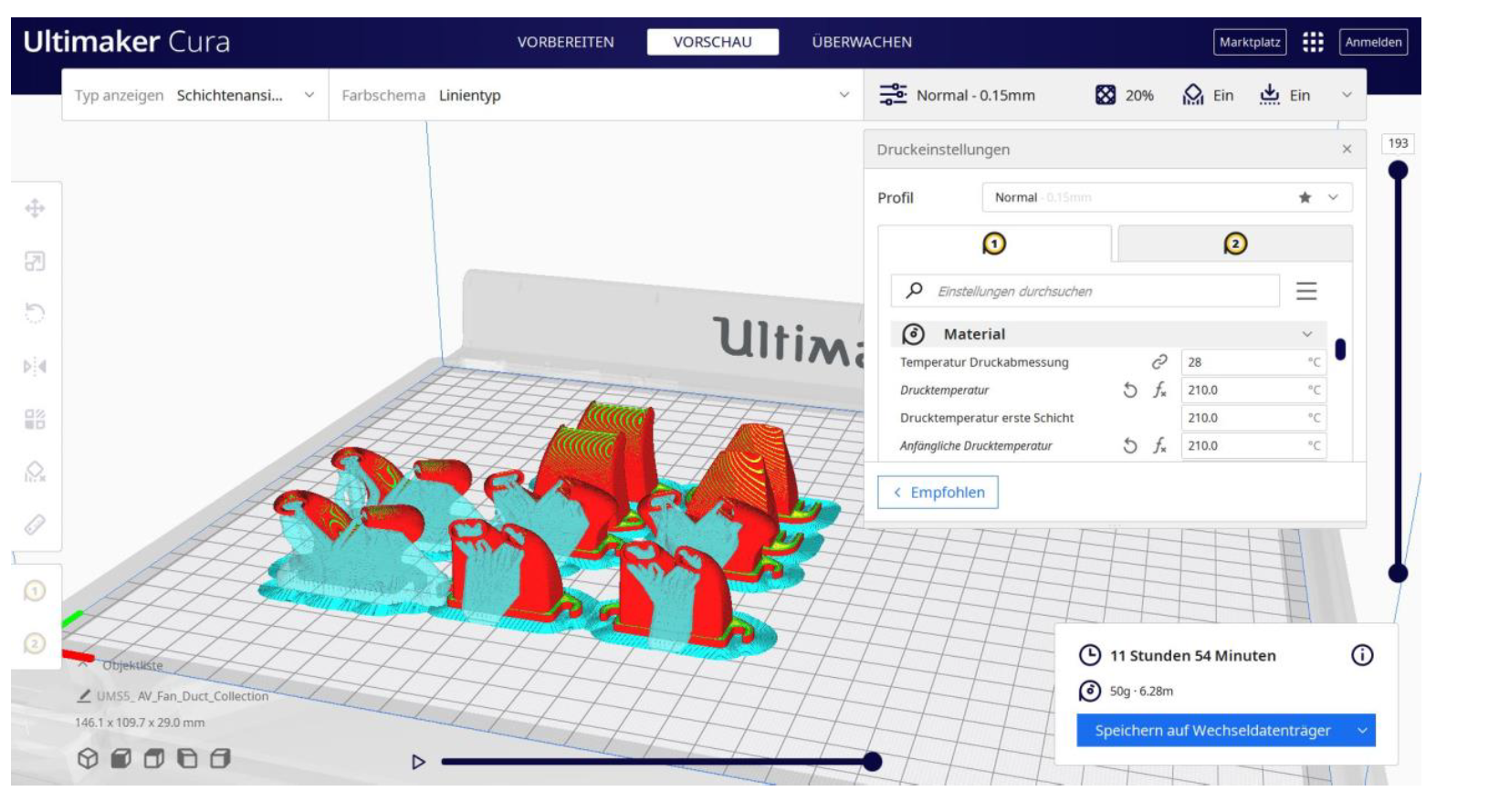Image resolution: width=1499 pixels, height=812 pixels.
Task: Click the top handle of layer slider
Action: tap(1398, 171)
